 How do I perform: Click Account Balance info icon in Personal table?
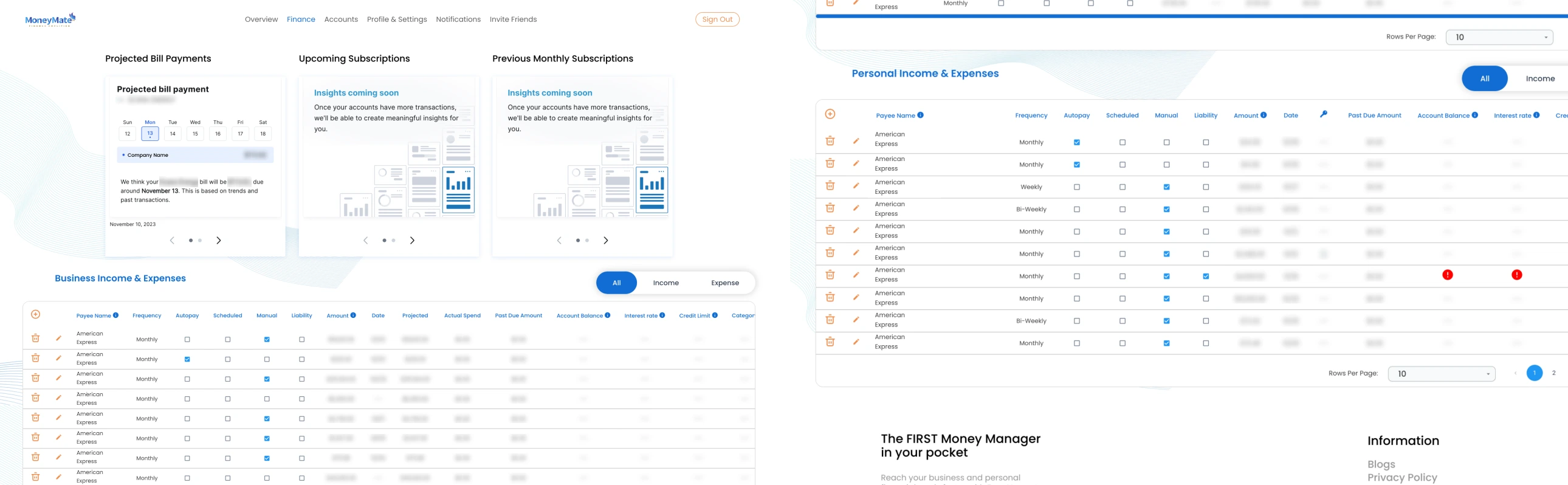pos(1475,115)
